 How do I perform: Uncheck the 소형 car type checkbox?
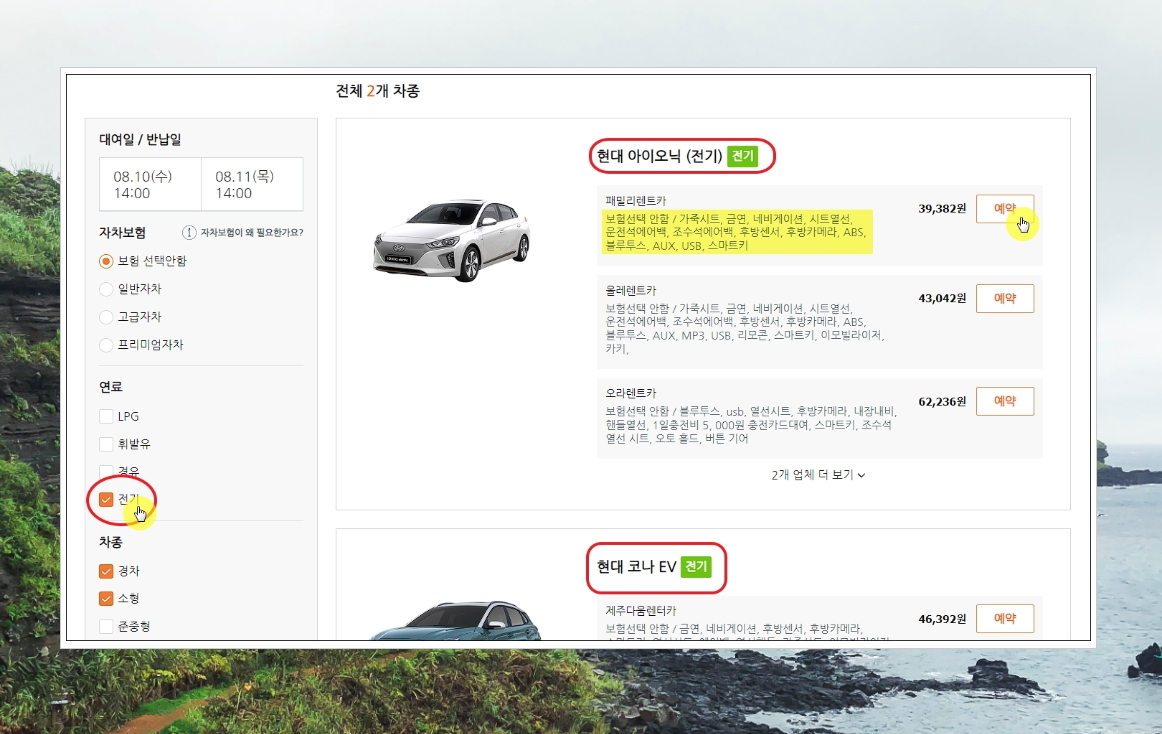point(106,598)
